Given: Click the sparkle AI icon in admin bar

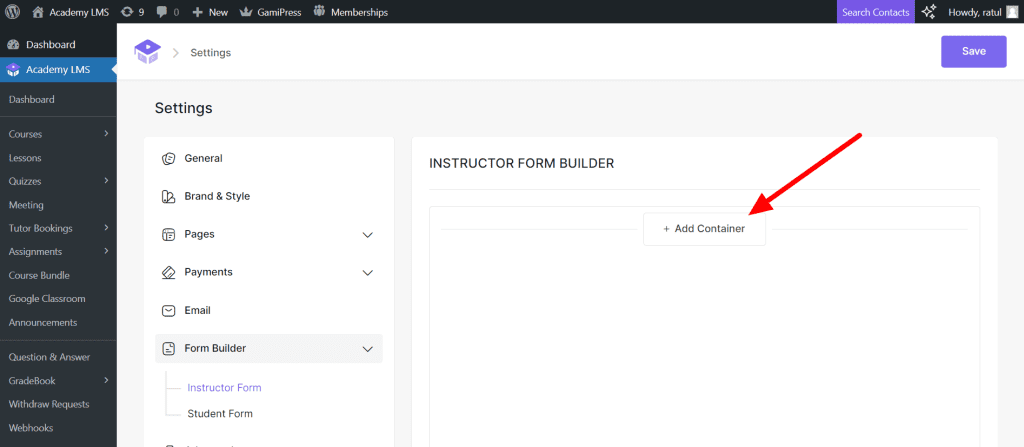Looking at the screenshot, I should pos(928,12).
